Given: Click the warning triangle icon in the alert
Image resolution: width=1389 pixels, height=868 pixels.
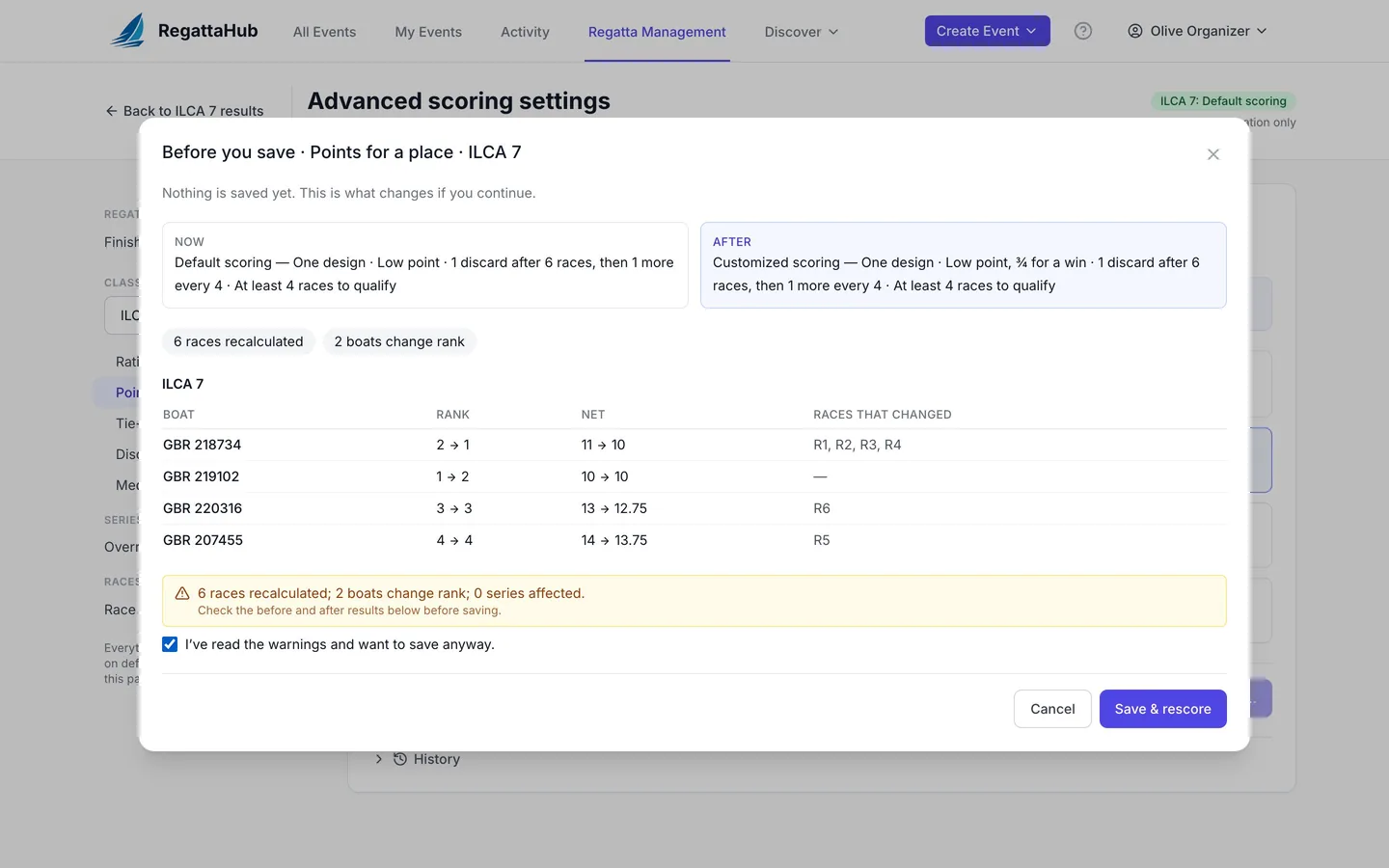Looking at the screenshot, I should [x=182, y=593].
